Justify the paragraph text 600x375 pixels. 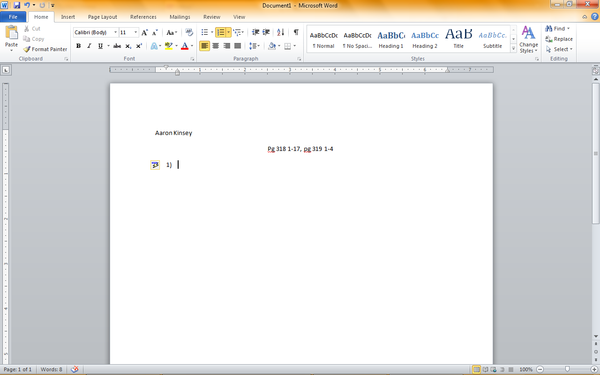tap(238, 46)
